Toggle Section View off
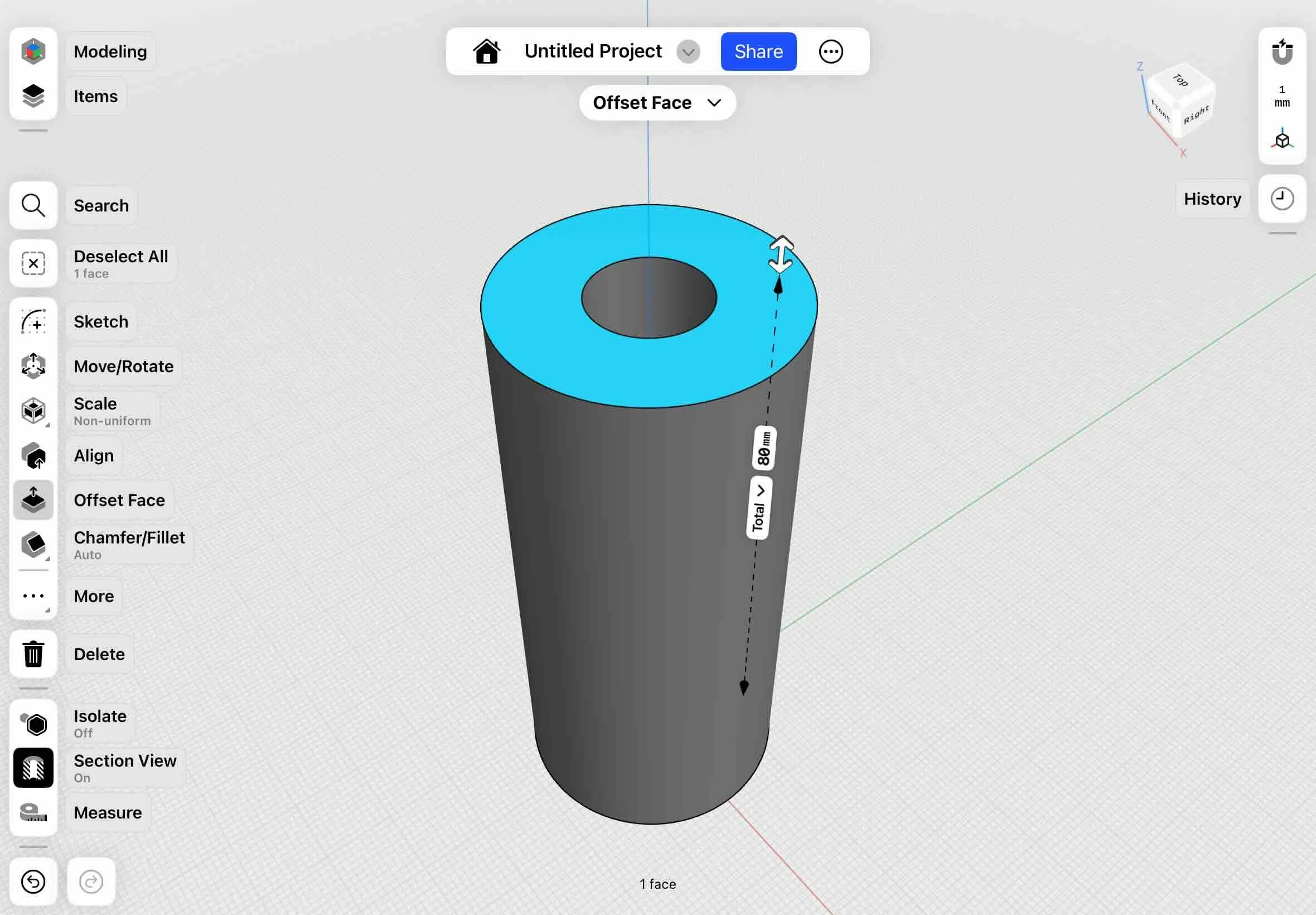This screenshot has width=1316, height=915. pyautogui.click(x=33, y=768)
